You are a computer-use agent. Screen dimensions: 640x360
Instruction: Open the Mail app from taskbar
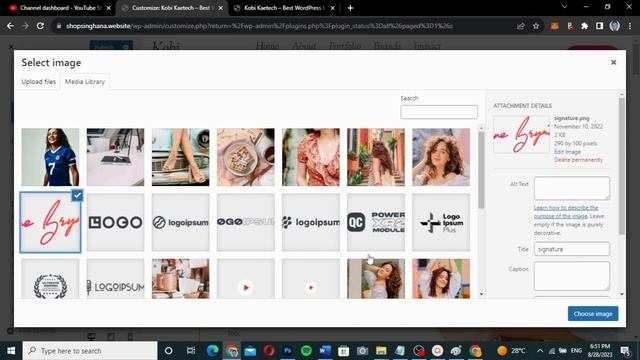[x=250, y=351]
